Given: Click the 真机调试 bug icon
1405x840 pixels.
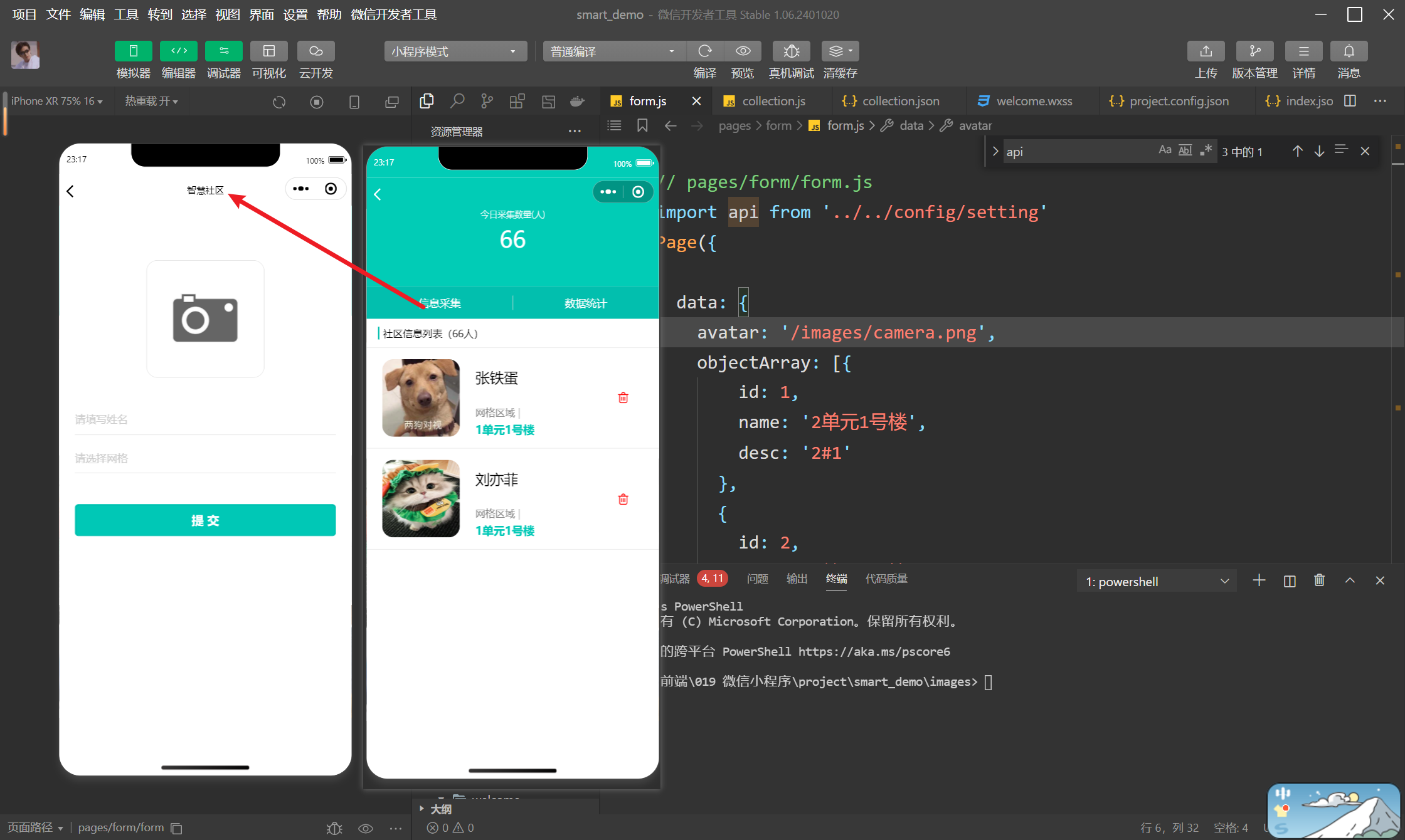Looking at the screenshot, I should [791, 51].
